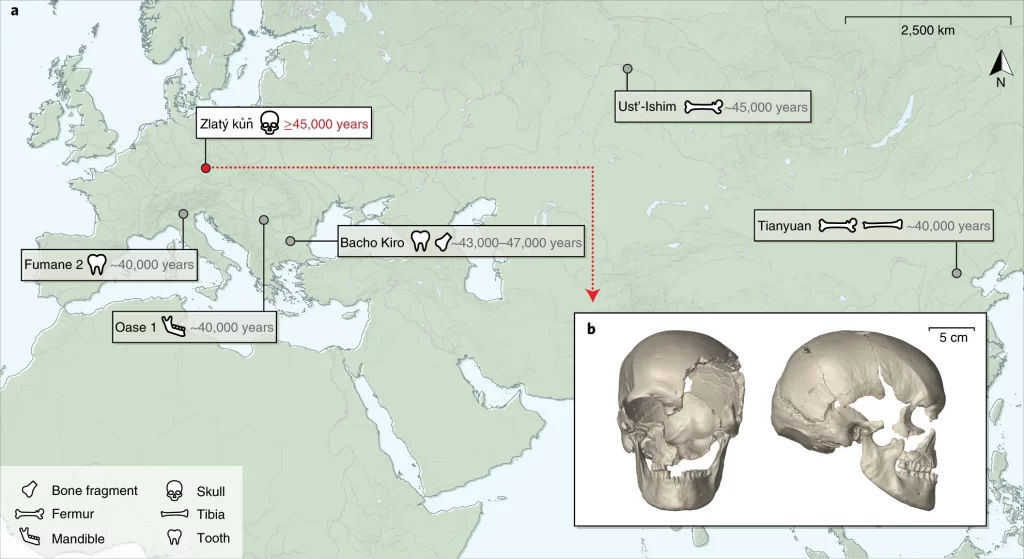The width and height of the screenshot is (1024, 559).
Task: Click the Mandible icon in the legend
Action: 33,538
